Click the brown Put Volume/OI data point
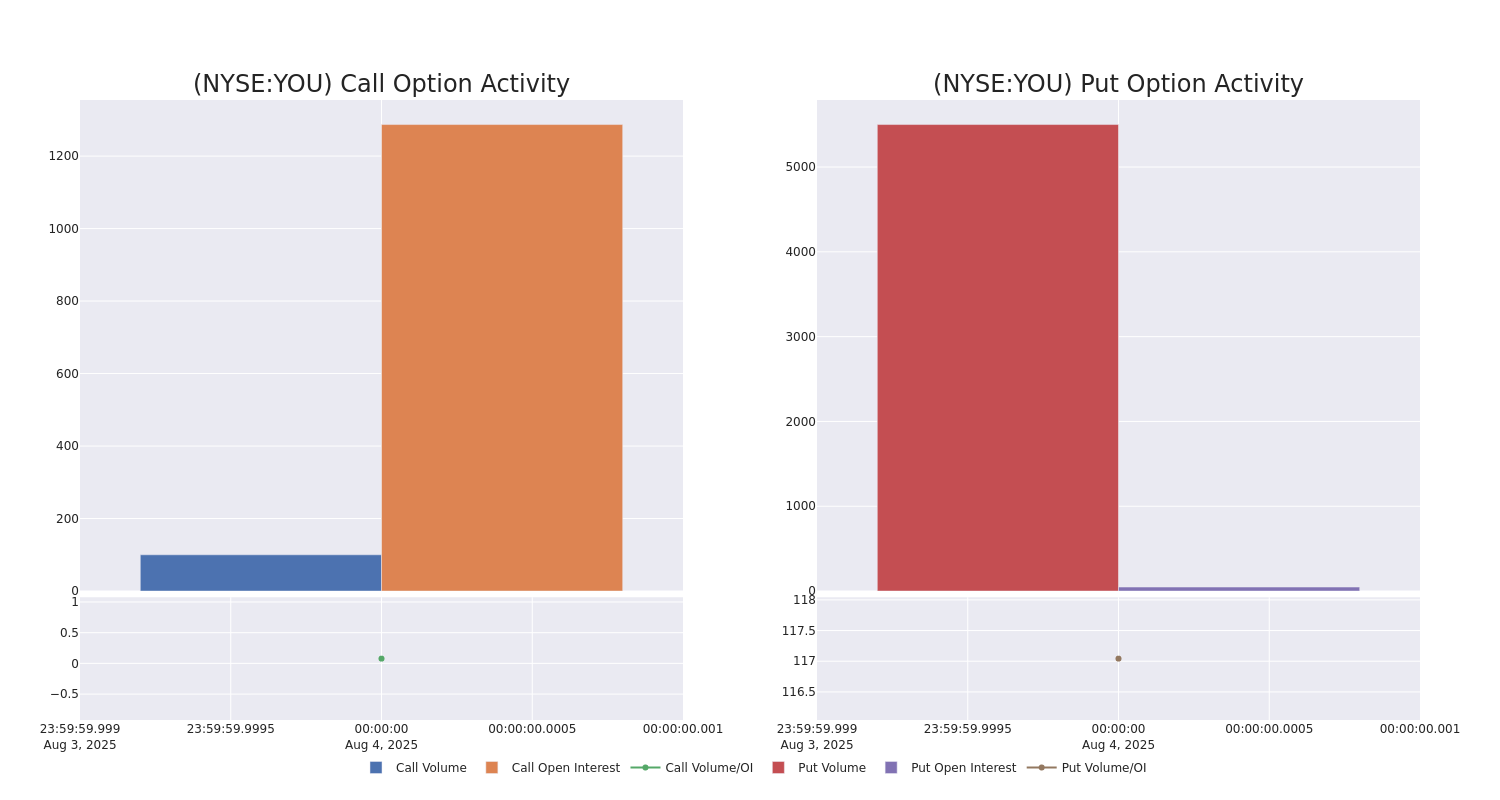 [1118, 659]
